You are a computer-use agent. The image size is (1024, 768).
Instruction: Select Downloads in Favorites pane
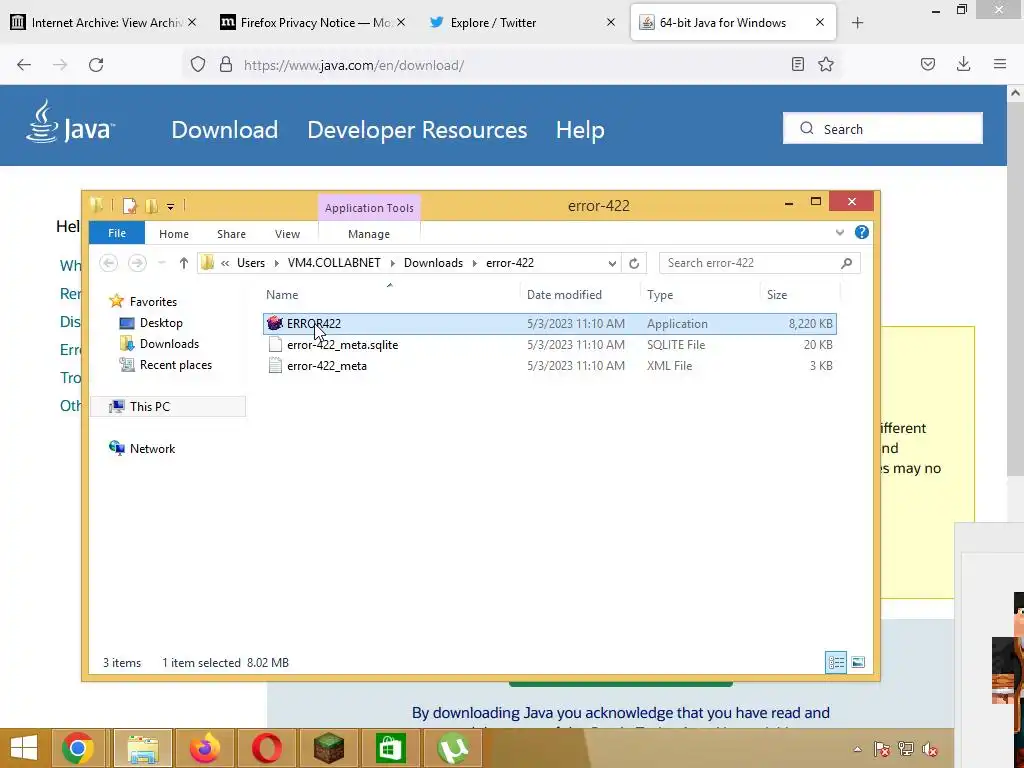(169, 344)
